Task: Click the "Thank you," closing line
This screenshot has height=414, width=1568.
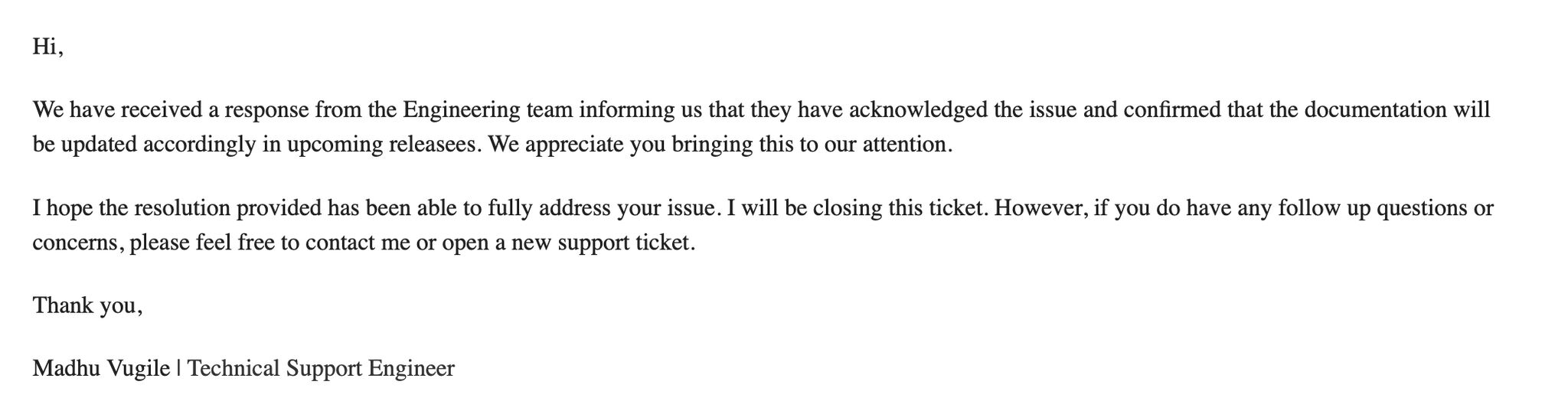Action: (x=87, y=305)
